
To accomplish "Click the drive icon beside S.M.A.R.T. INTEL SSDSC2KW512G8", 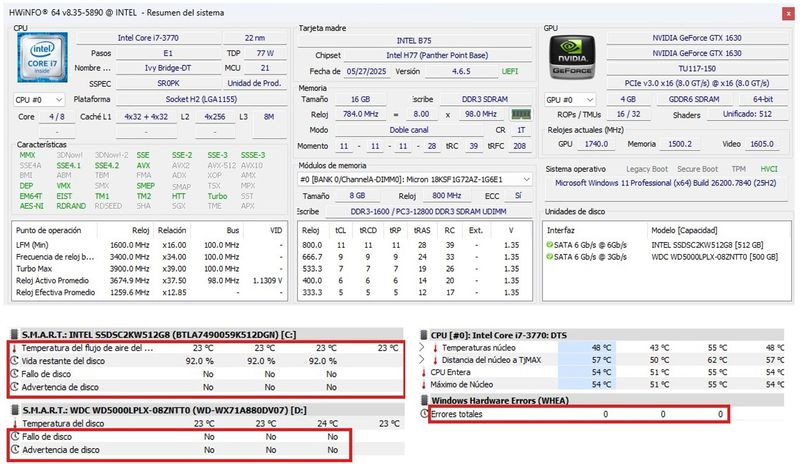I will [x=15, y=335].
